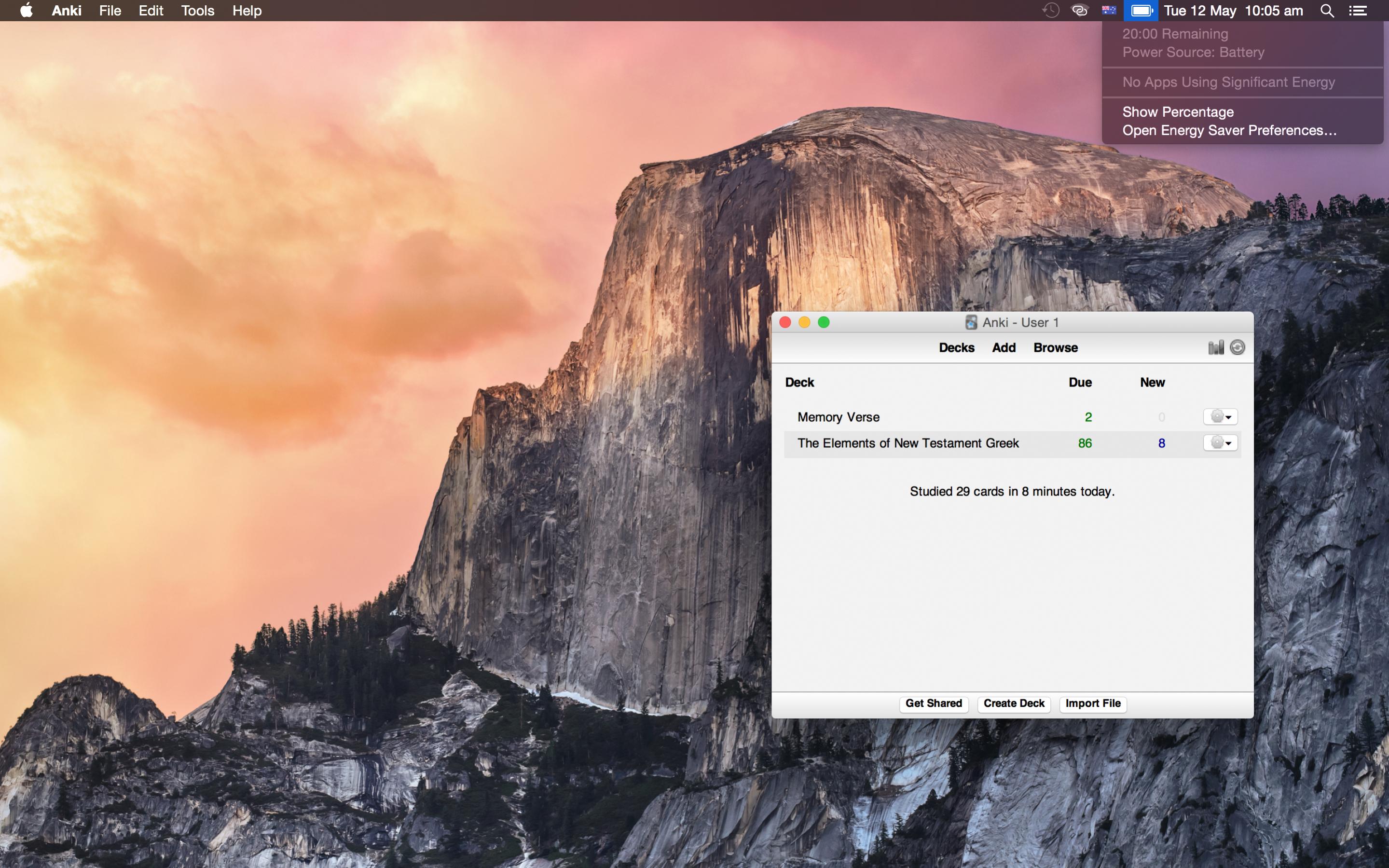Select Show Percentage in battery menu
The width and height of the screenshot is (1389, 868).
(1178, 111)
